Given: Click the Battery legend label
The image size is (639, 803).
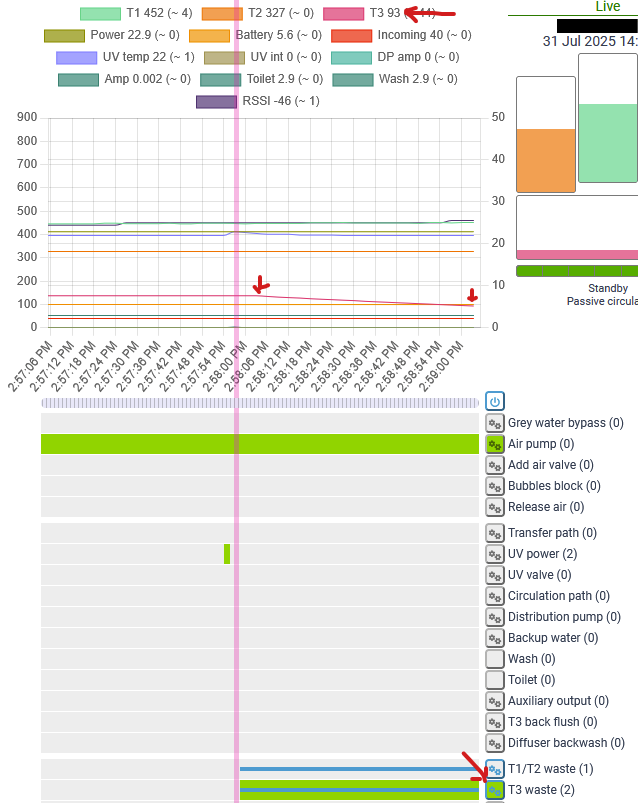Looking at the screenshot, I should point(279,35).
